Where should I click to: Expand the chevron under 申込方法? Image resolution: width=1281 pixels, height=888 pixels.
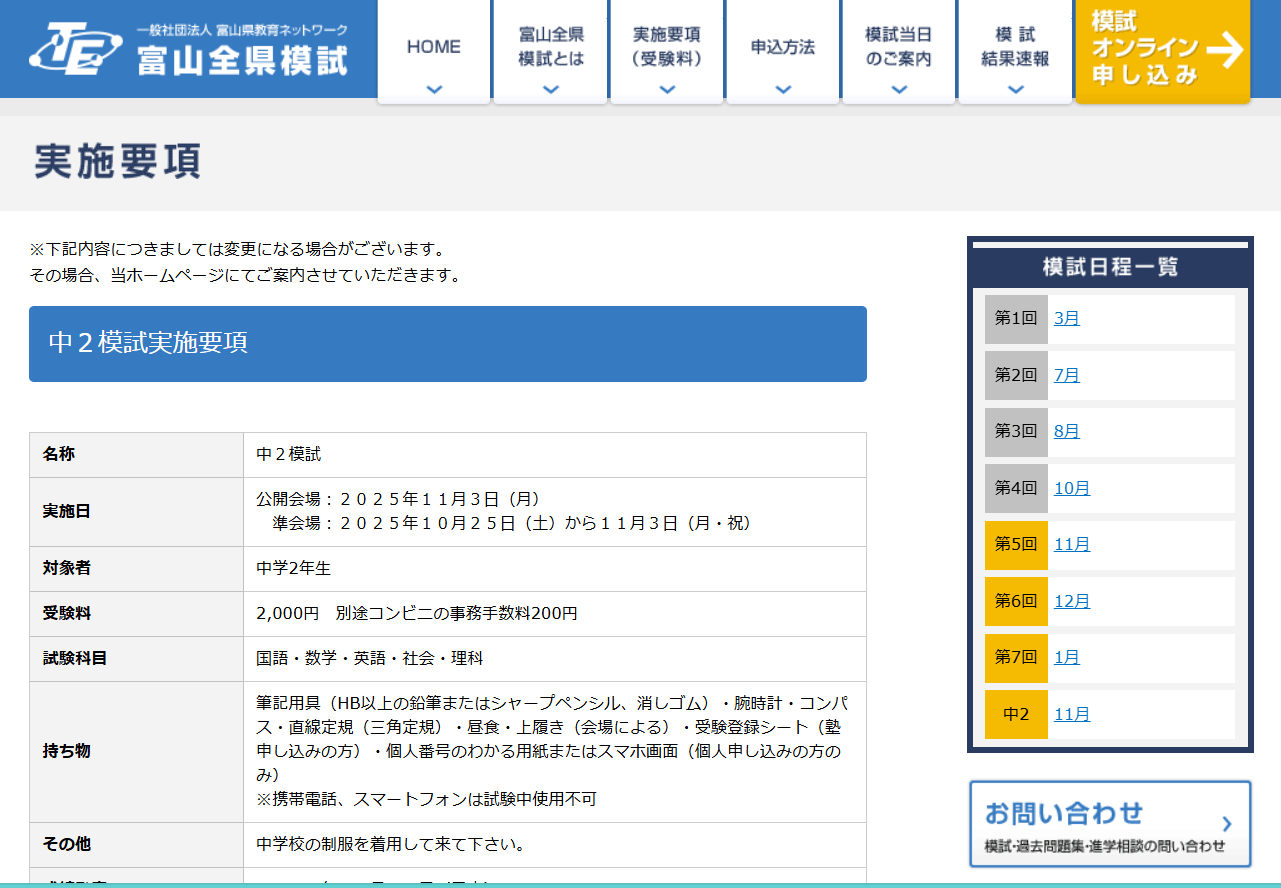(783, 89)
